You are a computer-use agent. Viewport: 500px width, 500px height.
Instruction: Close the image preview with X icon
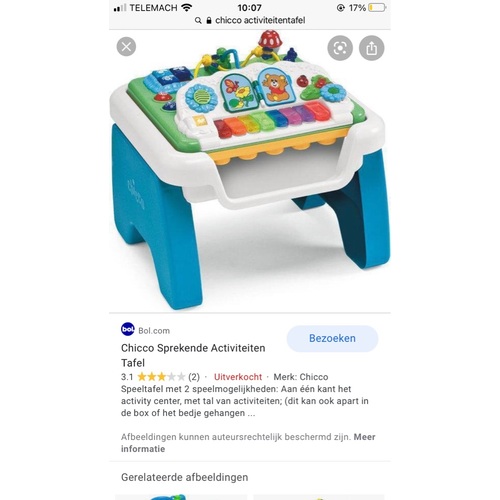click(126, 47)
